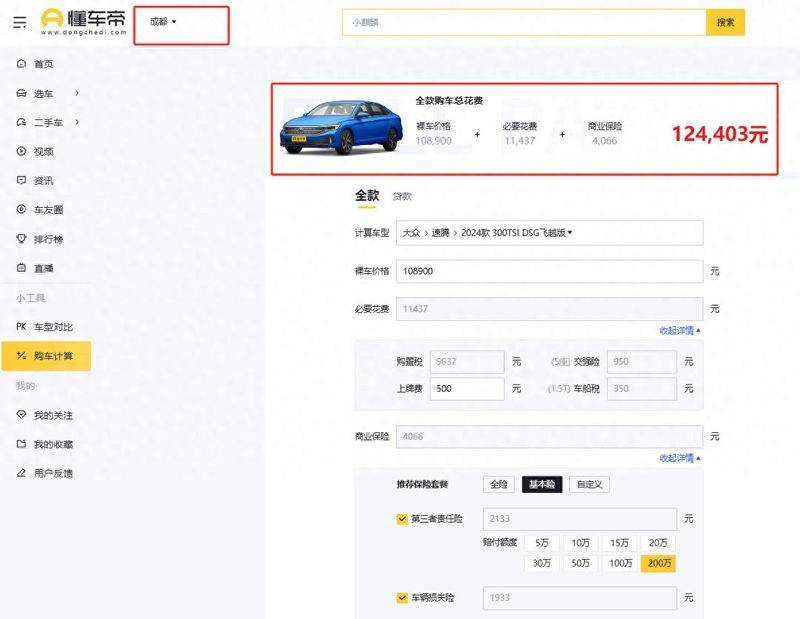Open 首页 from the sidebar

[x=43, y=64]
